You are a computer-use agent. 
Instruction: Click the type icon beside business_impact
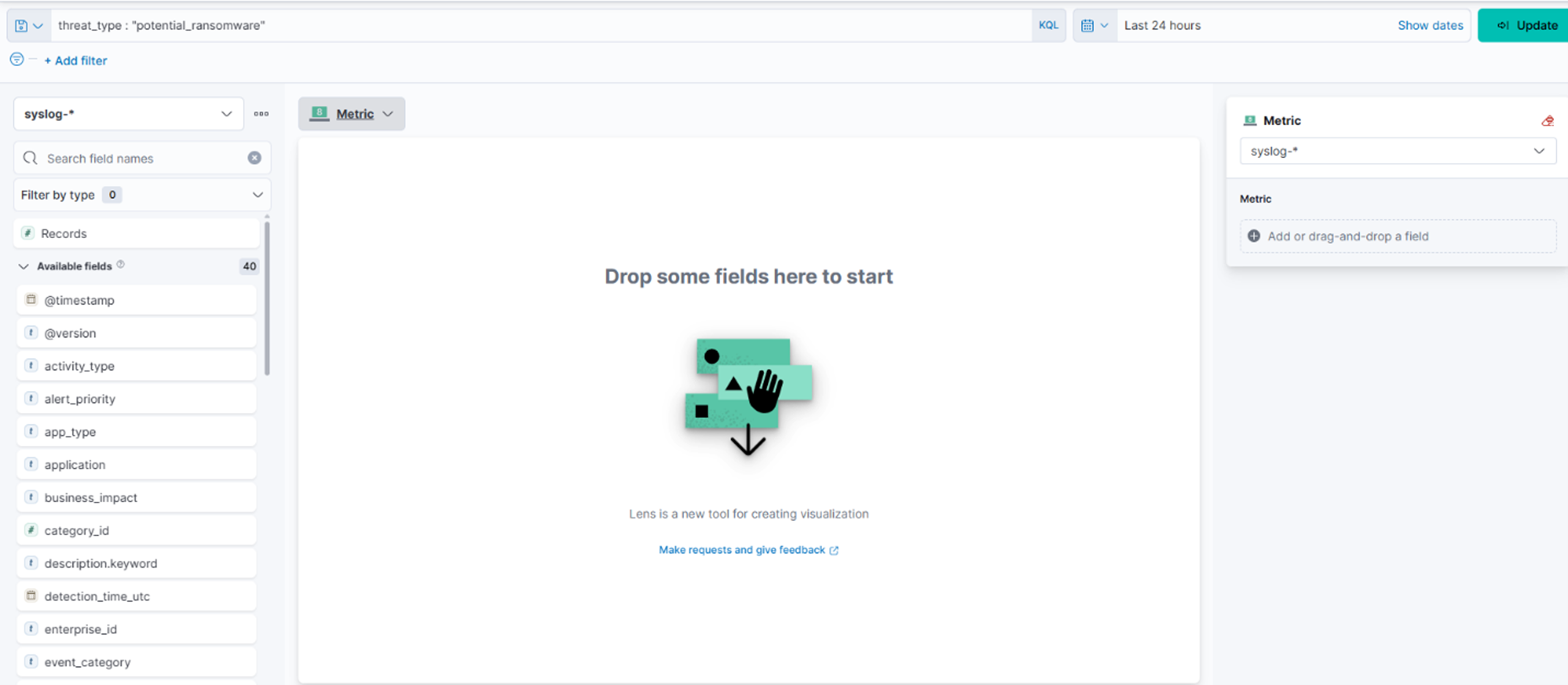31,497
